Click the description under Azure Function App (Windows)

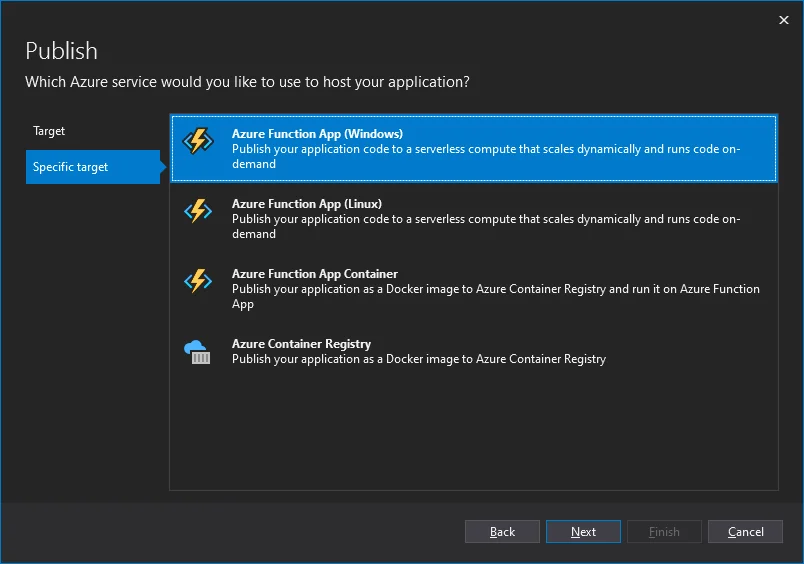pos(485,156)
